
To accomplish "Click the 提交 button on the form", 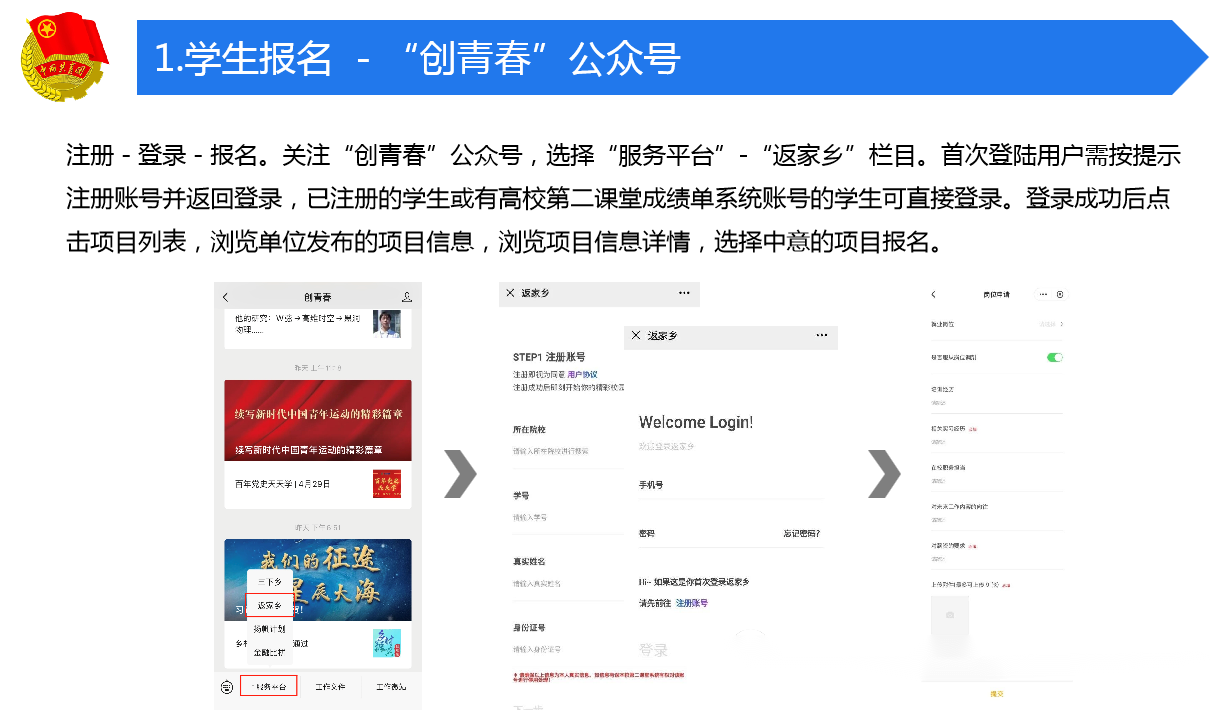I will coord(996,694).
